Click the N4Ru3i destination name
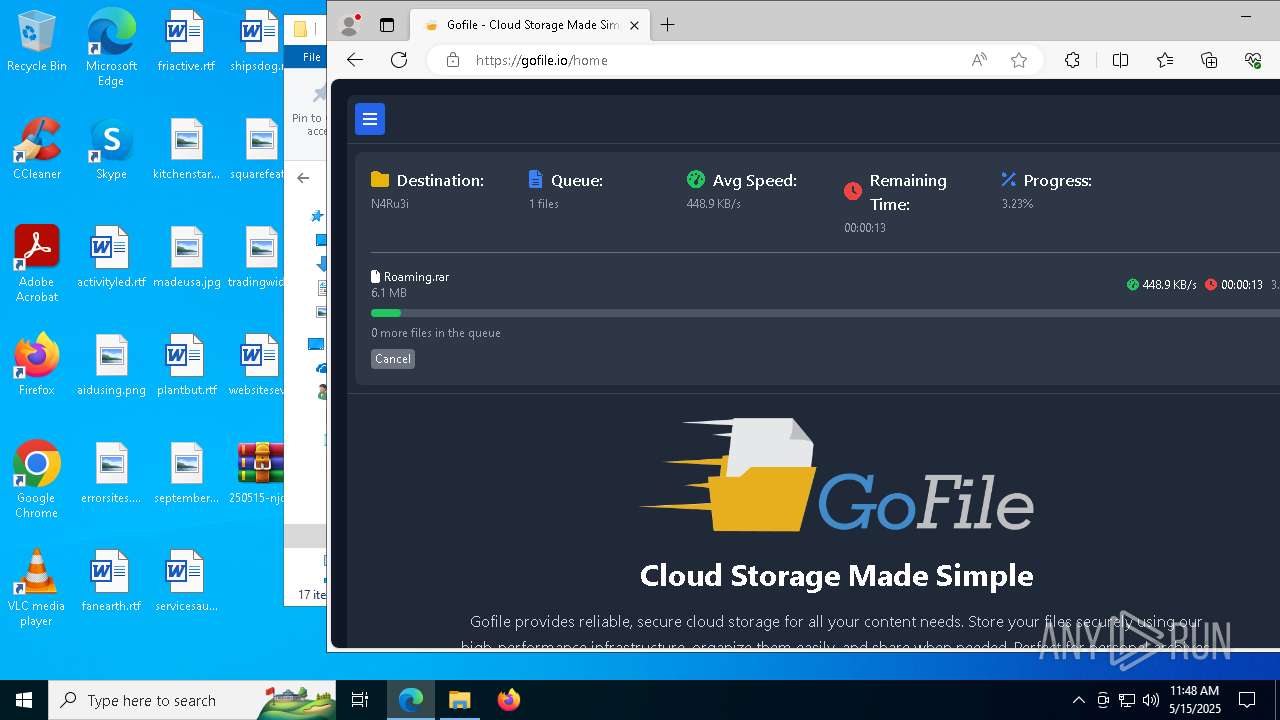 [390, 204]
